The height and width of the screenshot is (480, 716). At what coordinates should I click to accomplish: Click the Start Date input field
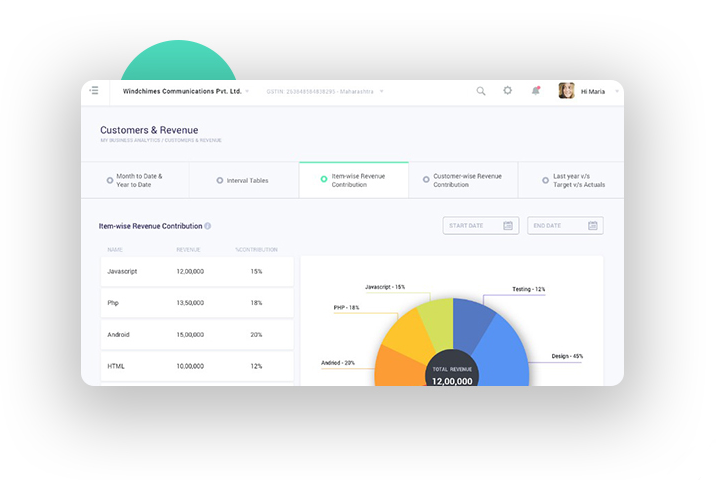[472, 226]
